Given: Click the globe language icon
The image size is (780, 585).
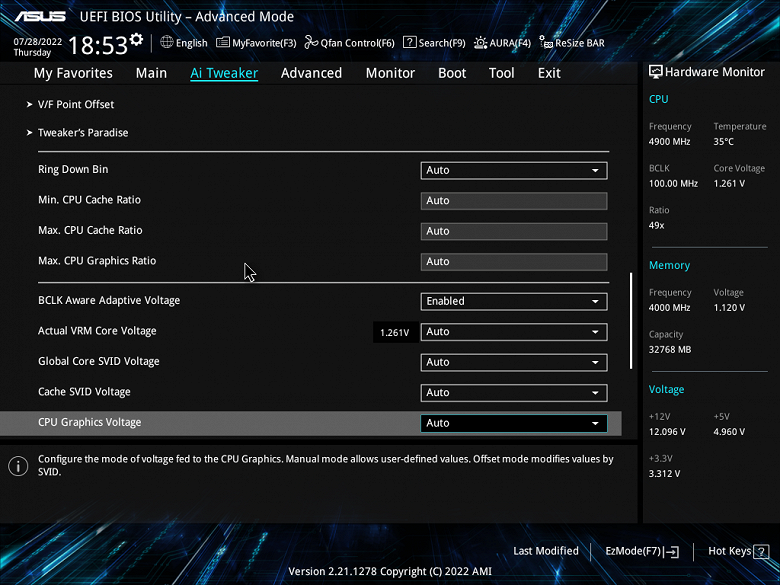Looking at the screenshot, I should pos(167,42).
